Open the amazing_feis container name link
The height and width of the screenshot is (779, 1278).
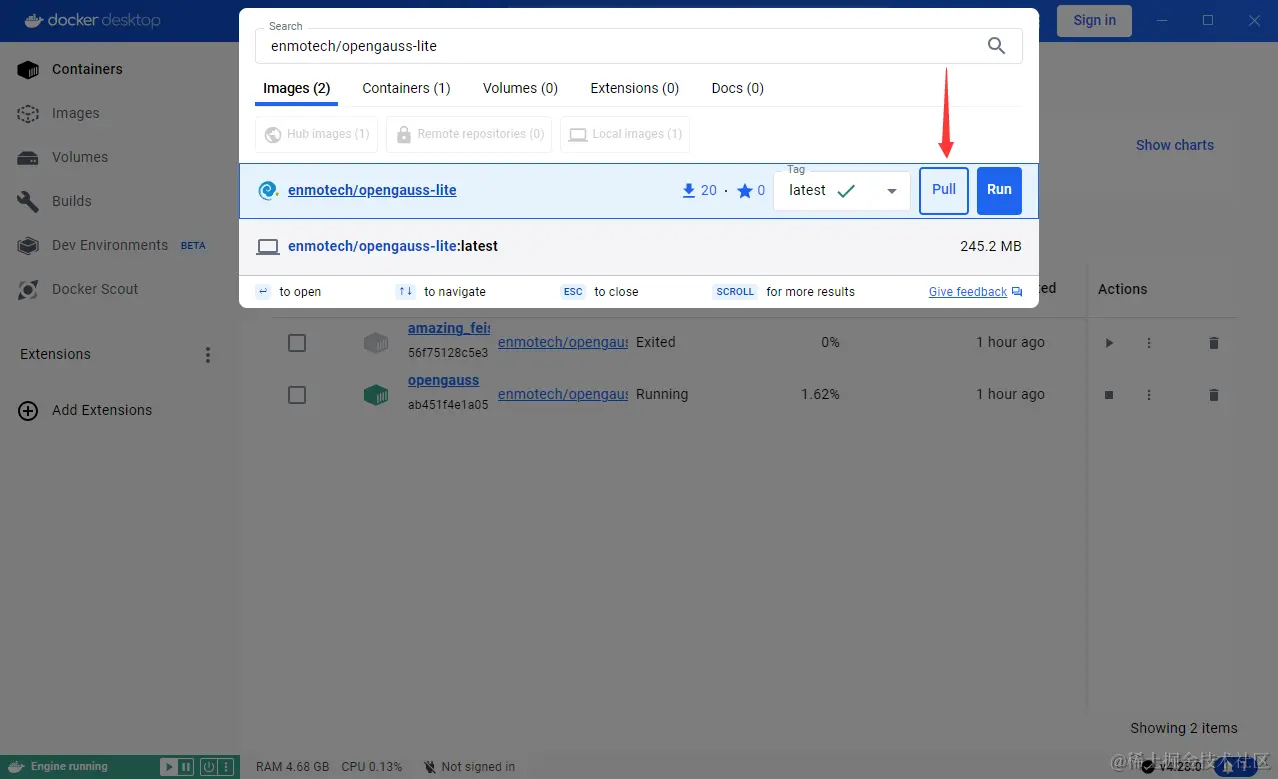(x=448, y=328)
